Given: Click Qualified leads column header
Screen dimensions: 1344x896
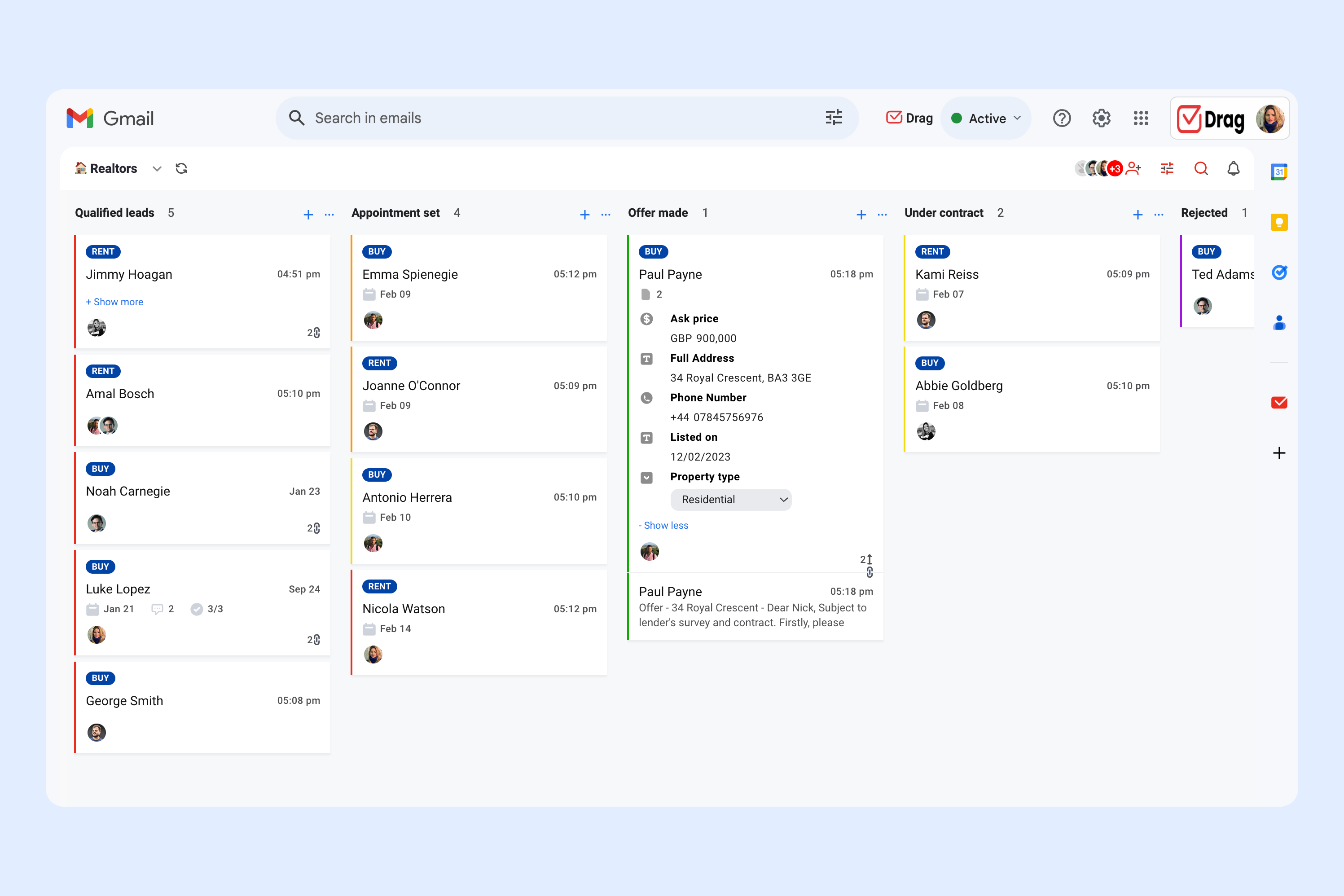Looking at the screenshot, I should (x=114, y=213).
